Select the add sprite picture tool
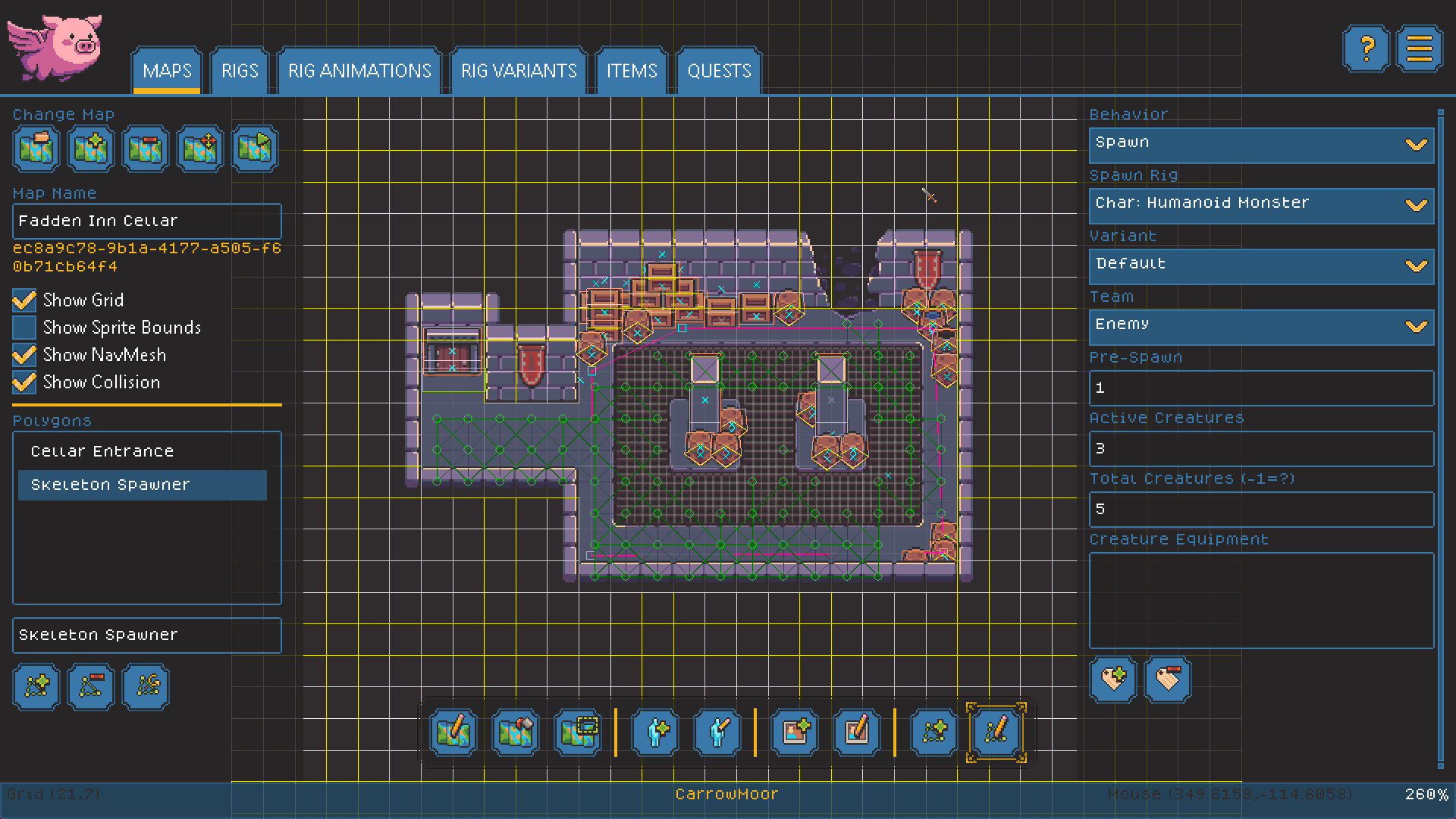The width and height of the screenshot is (1456, 819). click(795, 733)
